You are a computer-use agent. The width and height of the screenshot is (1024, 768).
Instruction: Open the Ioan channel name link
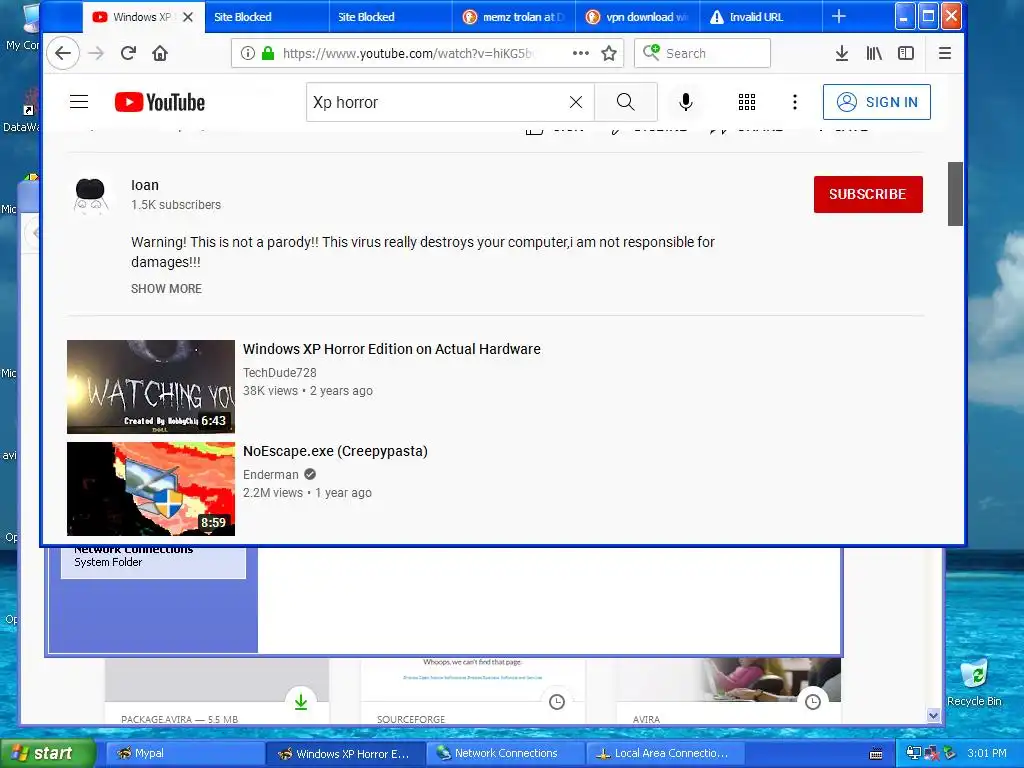tap(145, 185)
